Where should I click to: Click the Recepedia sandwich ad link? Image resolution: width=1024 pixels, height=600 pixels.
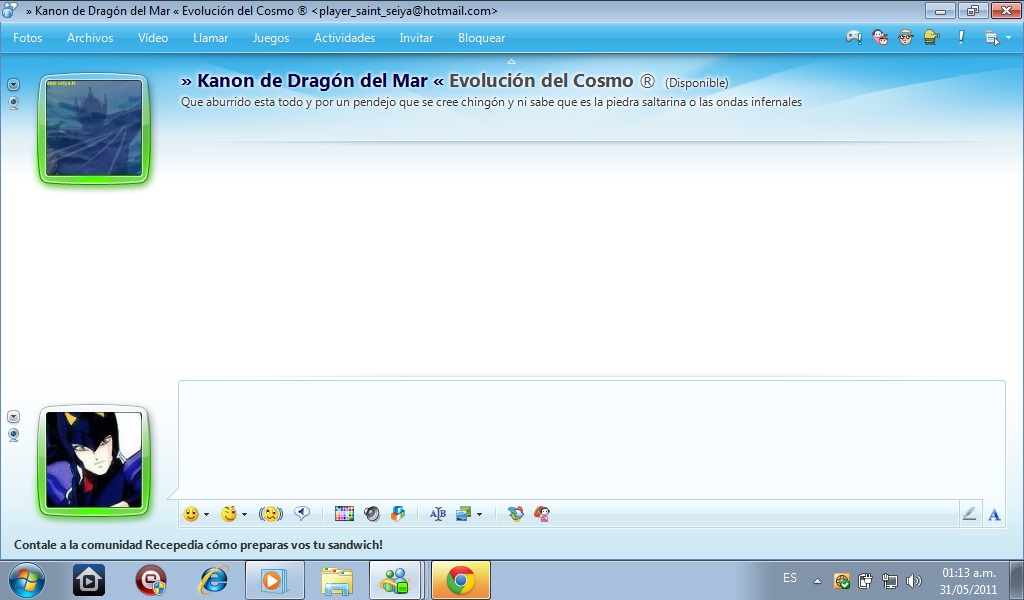tap(199, 545)
